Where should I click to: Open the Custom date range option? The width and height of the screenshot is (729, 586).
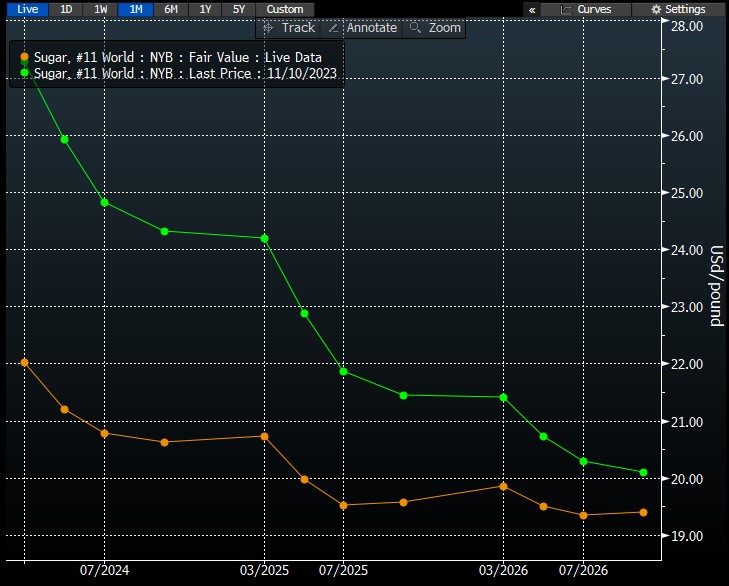click(x=285, y=9)
